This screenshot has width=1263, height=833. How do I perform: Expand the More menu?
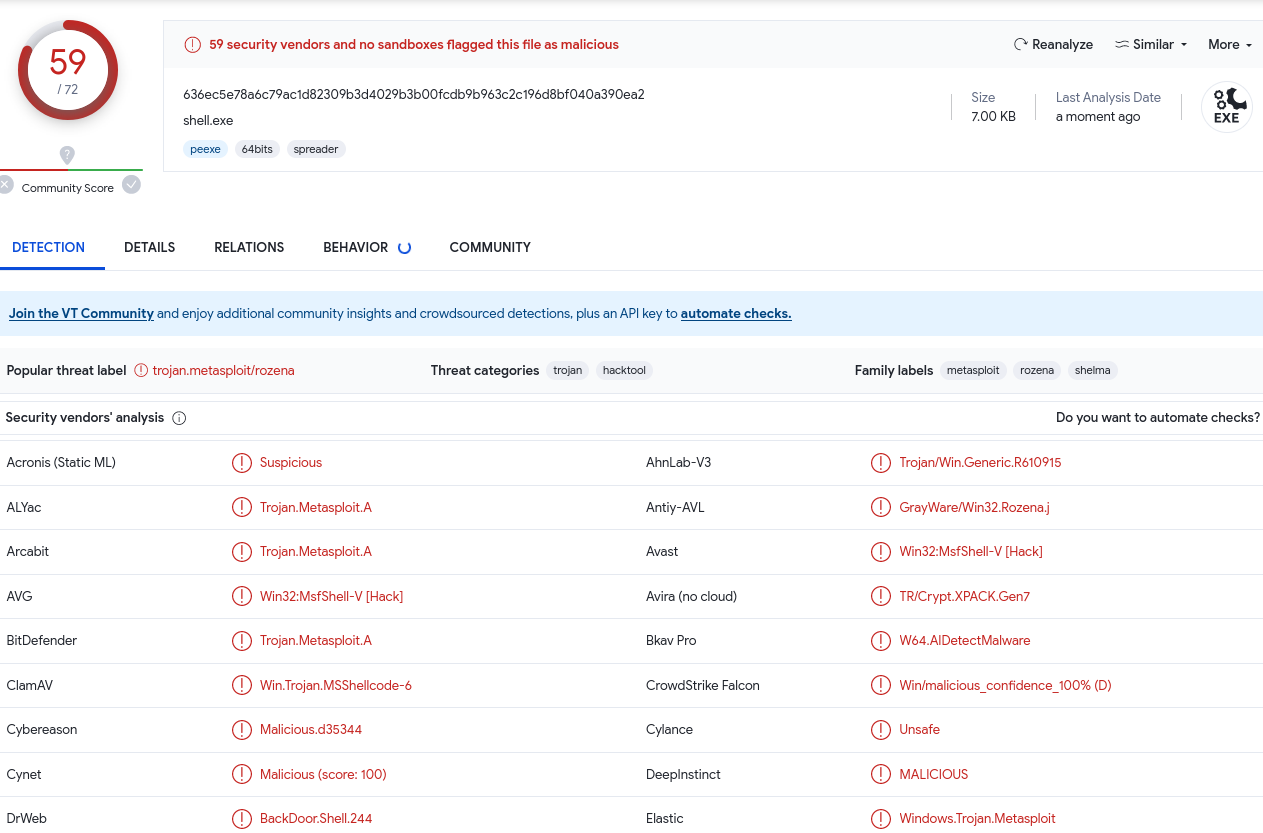[x=1229, y=45]
